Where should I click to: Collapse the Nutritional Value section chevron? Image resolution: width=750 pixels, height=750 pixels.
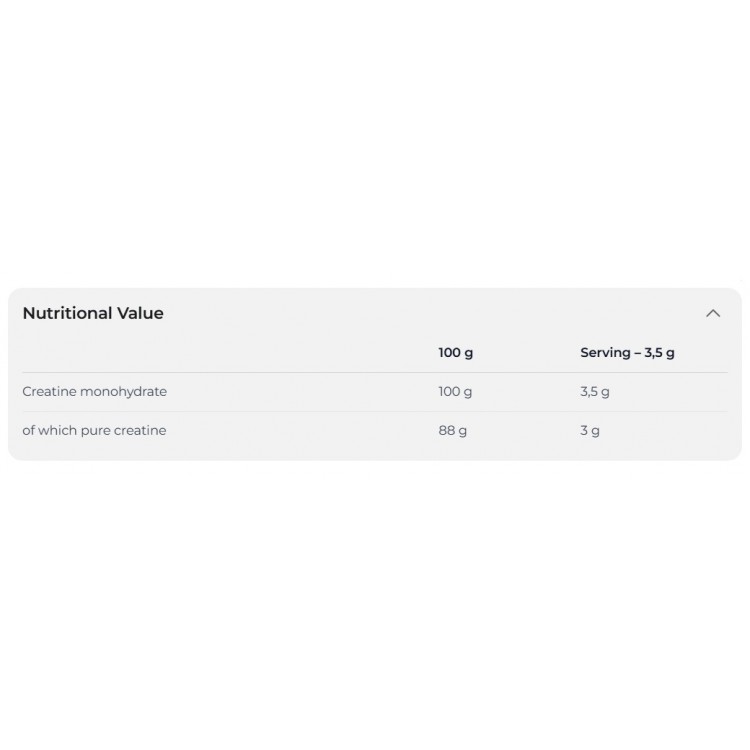713,313
